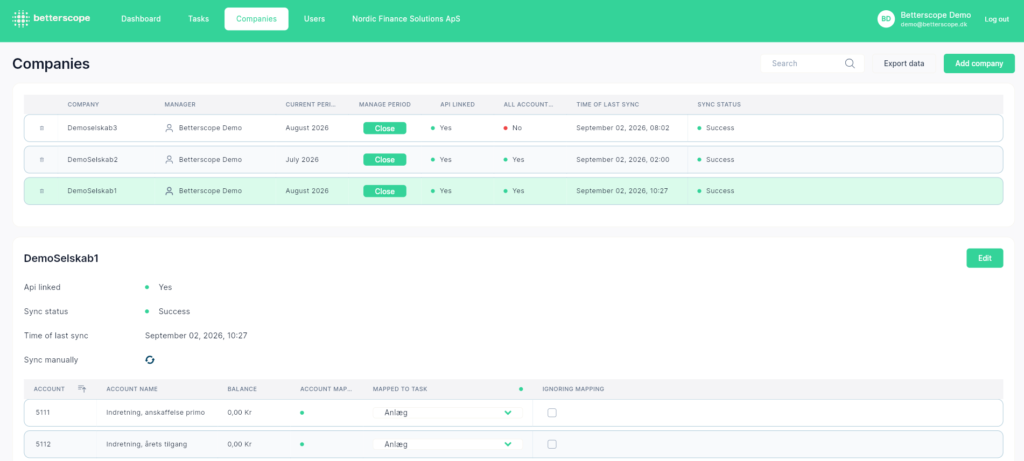1024x461 pixels.
Task: Click the Ignoring mapping column header
Action: point(573,389)
